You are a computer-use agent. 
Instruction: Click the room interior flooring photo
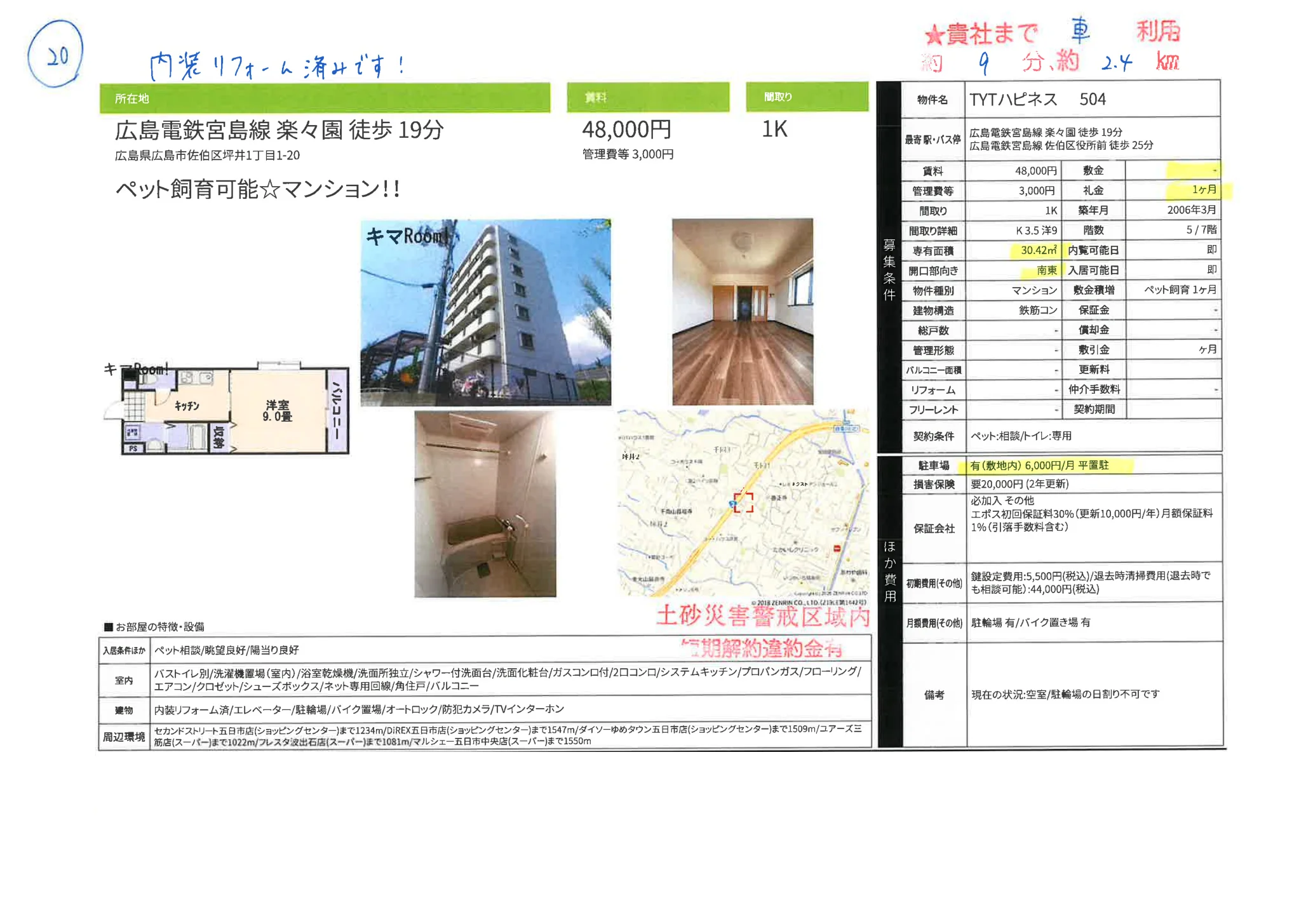(x=742, y=312)
